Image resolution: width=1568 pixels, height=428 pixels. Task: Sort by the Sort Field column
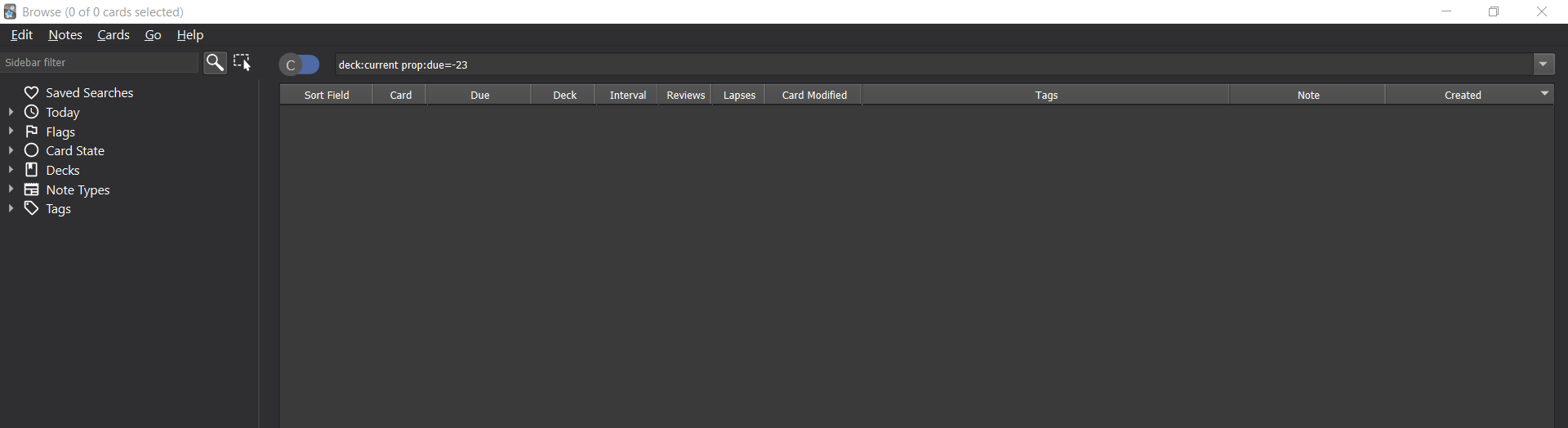(x=327, y=95)
